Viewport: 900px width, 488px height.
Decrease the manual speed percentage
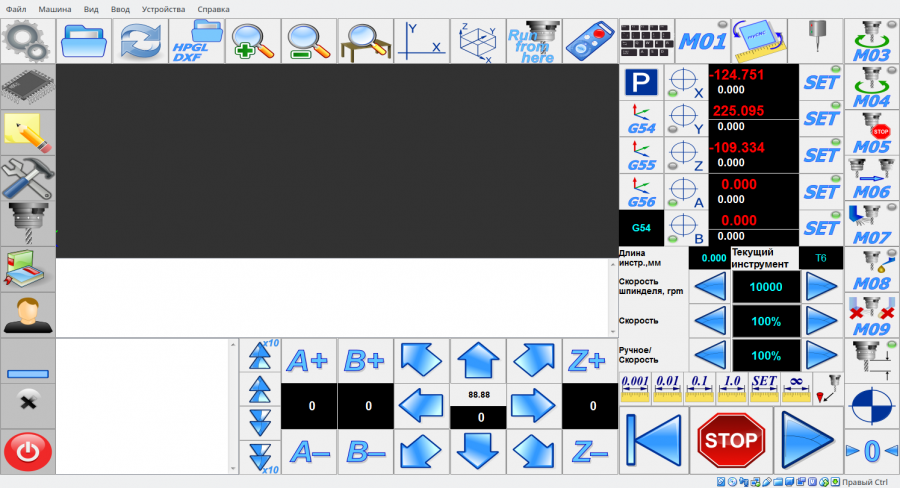709,355
